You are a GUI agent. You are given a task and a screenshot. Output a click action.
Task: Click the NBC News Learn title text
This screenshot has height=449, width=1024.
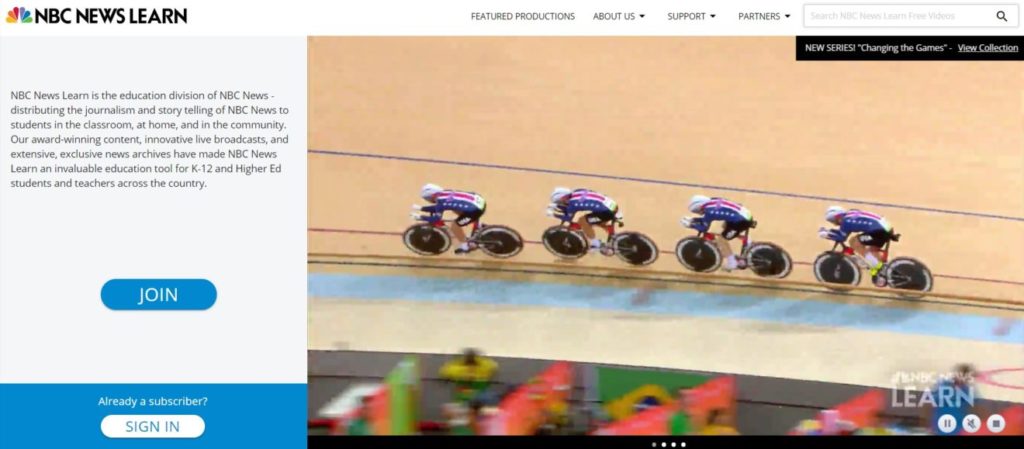click(x=111, y=16)
